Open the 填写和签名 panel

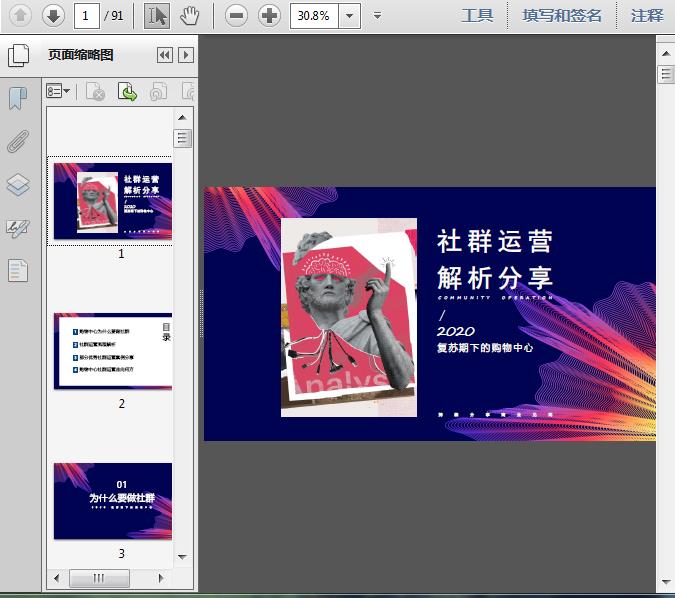coord(562,15)
